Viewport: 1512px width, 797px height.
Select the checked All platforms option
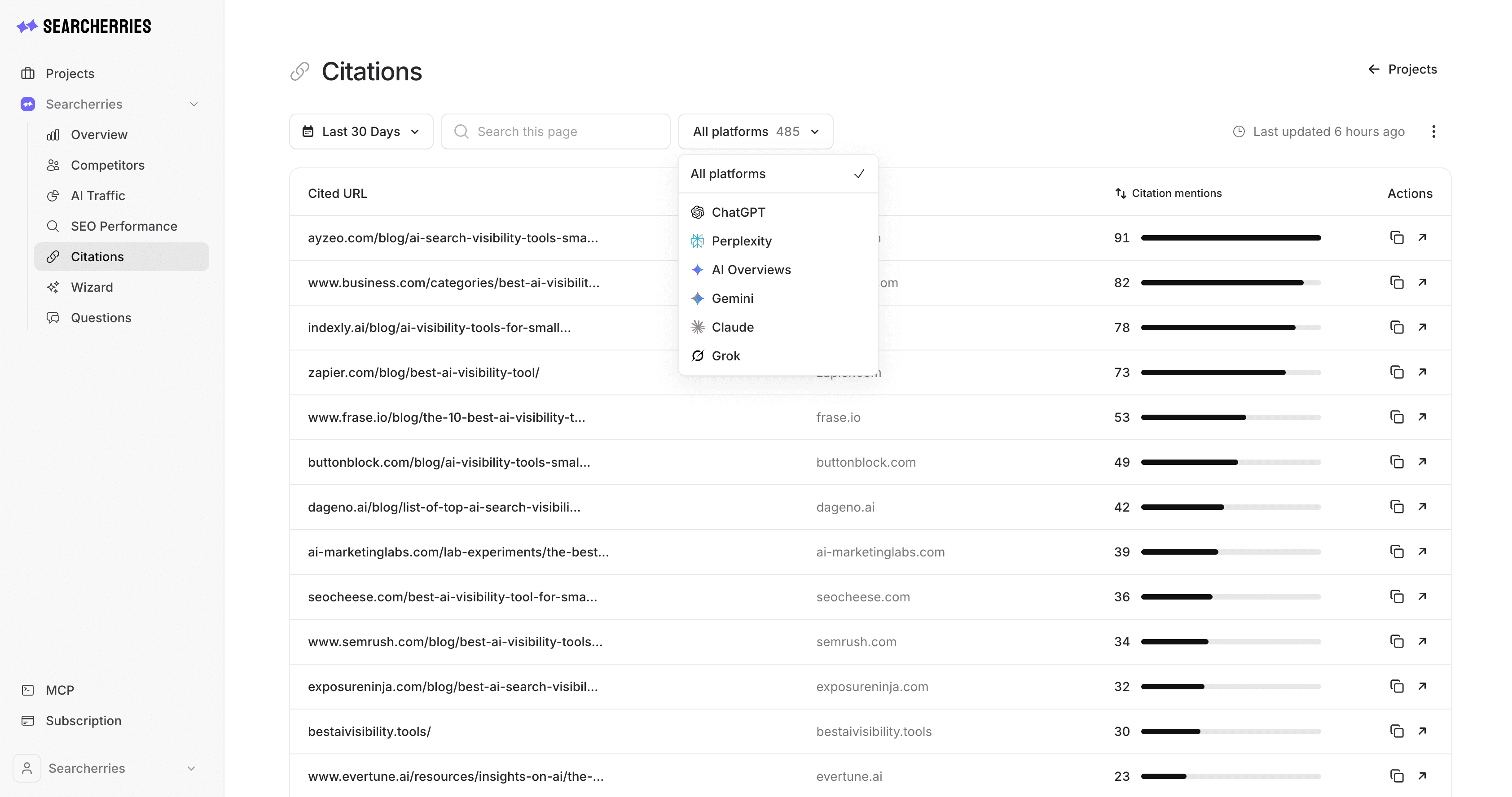[x=778, y=174]
